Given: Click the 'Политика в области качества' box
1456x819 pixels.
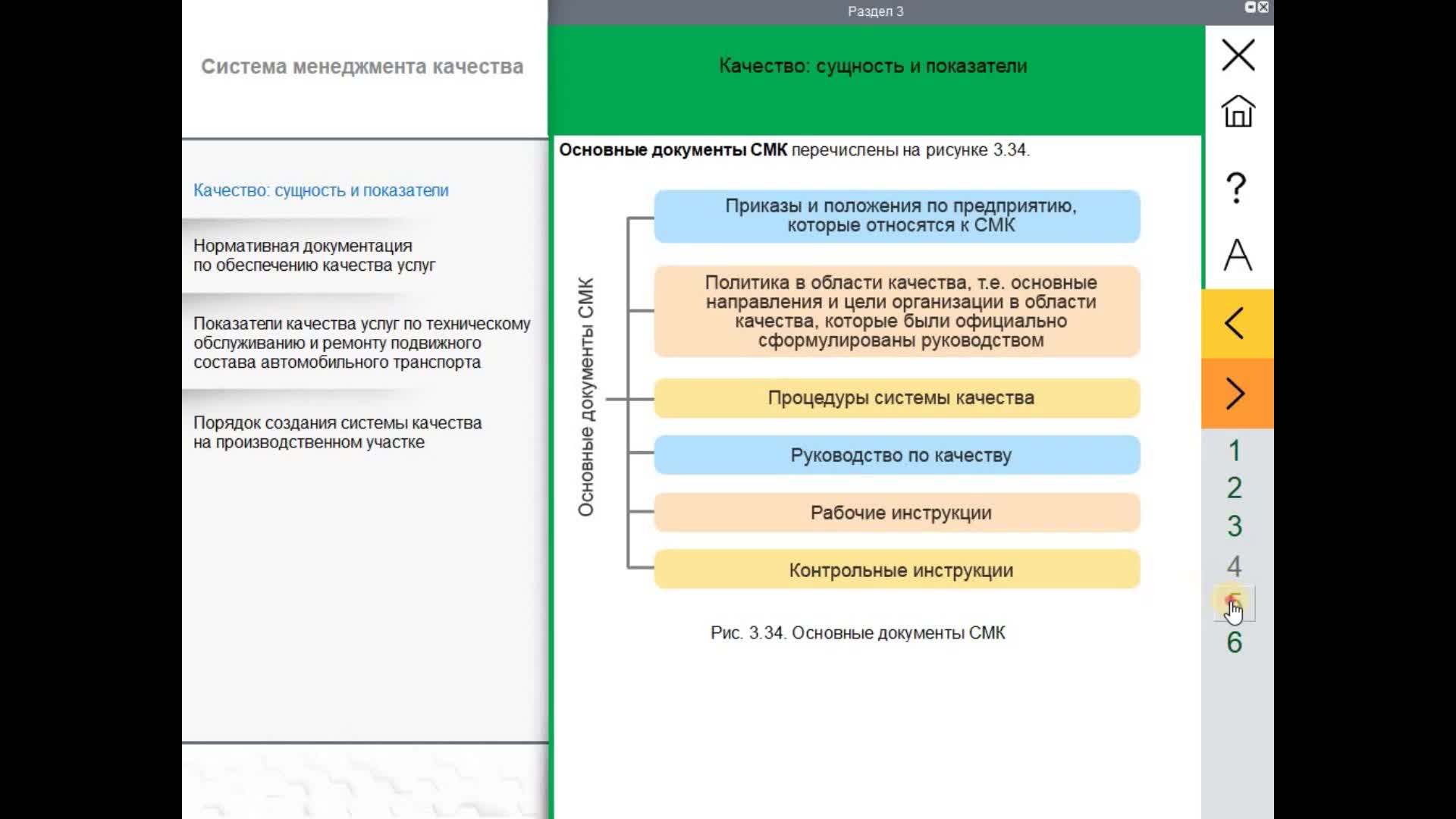Looking at the screenshot, I should tap(897, 311).
